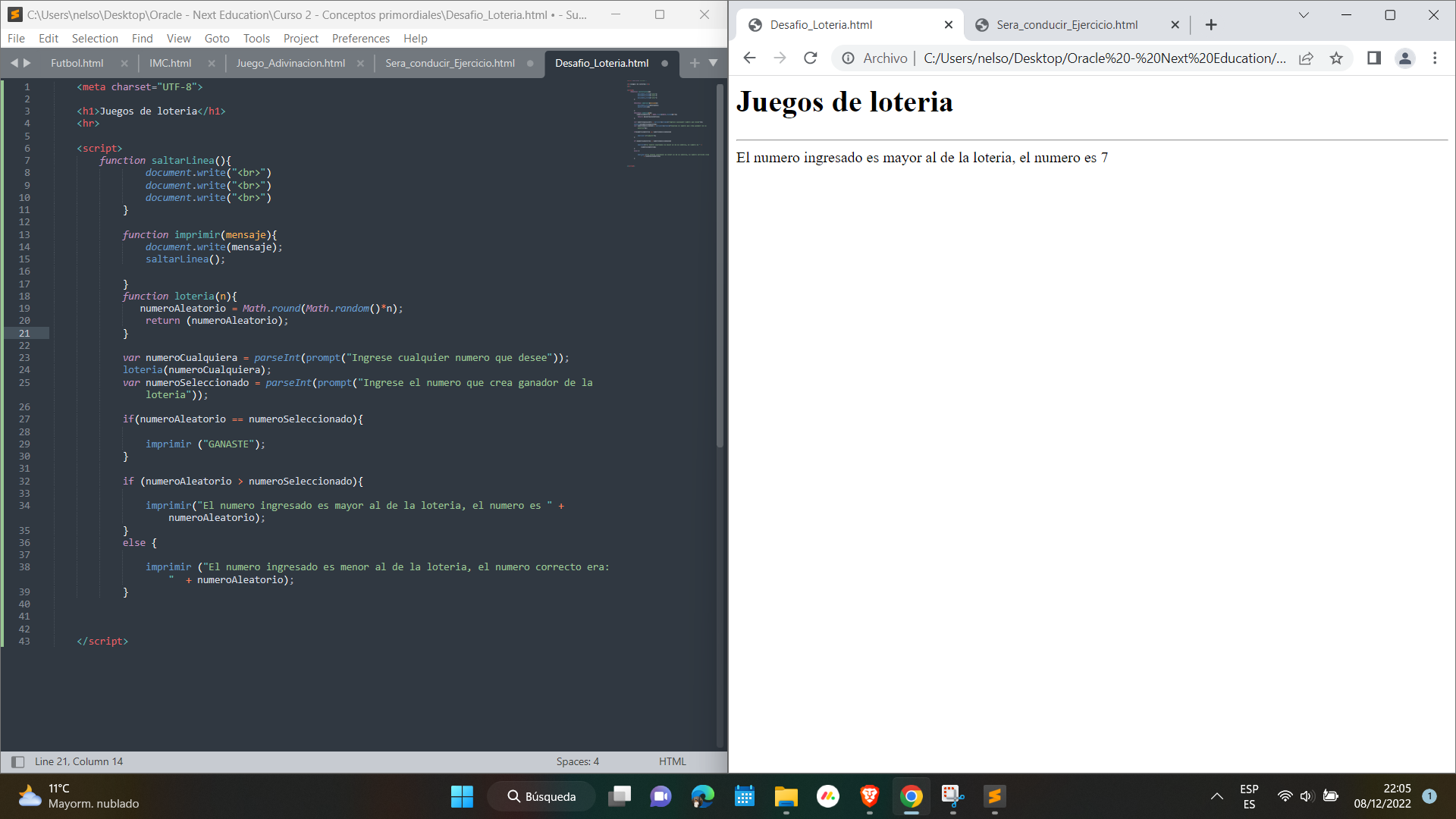This screenshot has height=819, width=1456.
Task: Open Chrome tab search chevron
Action: pyautogui.click(x=1304, y=15)
